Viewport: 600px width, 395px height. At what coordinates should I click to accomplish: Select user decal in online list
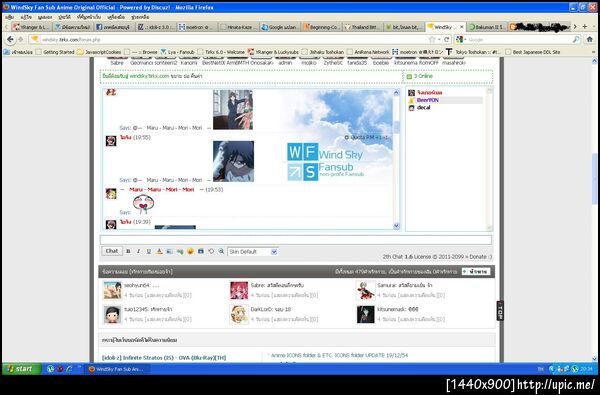424,108
